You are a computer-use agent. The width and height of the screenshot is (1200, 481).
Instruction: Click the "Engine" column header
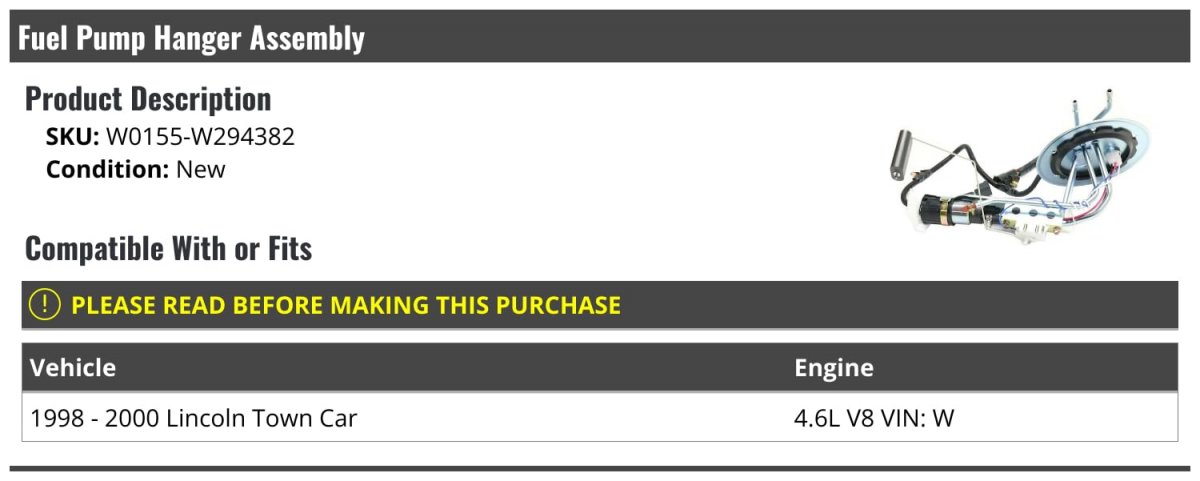coord(834,367)
